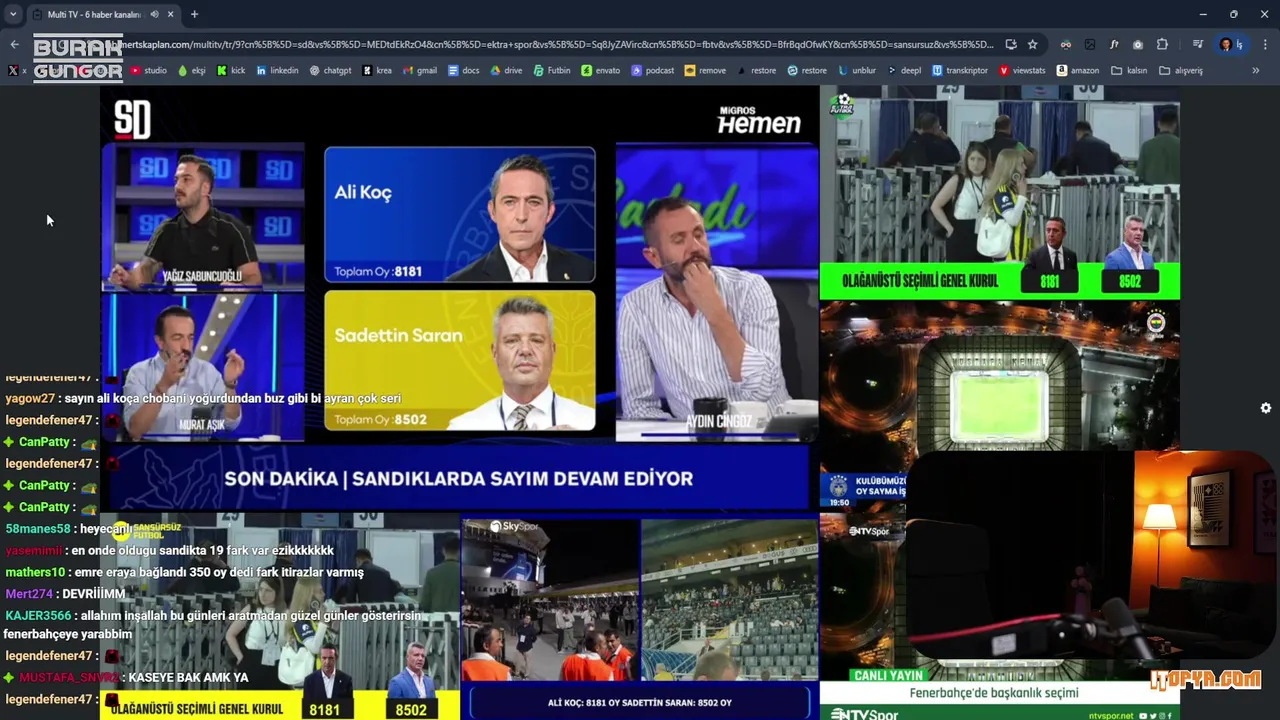Viewport: 1280px width, 720px height.
Task: Open the kick bookmark
Action: tap(231, 71)
